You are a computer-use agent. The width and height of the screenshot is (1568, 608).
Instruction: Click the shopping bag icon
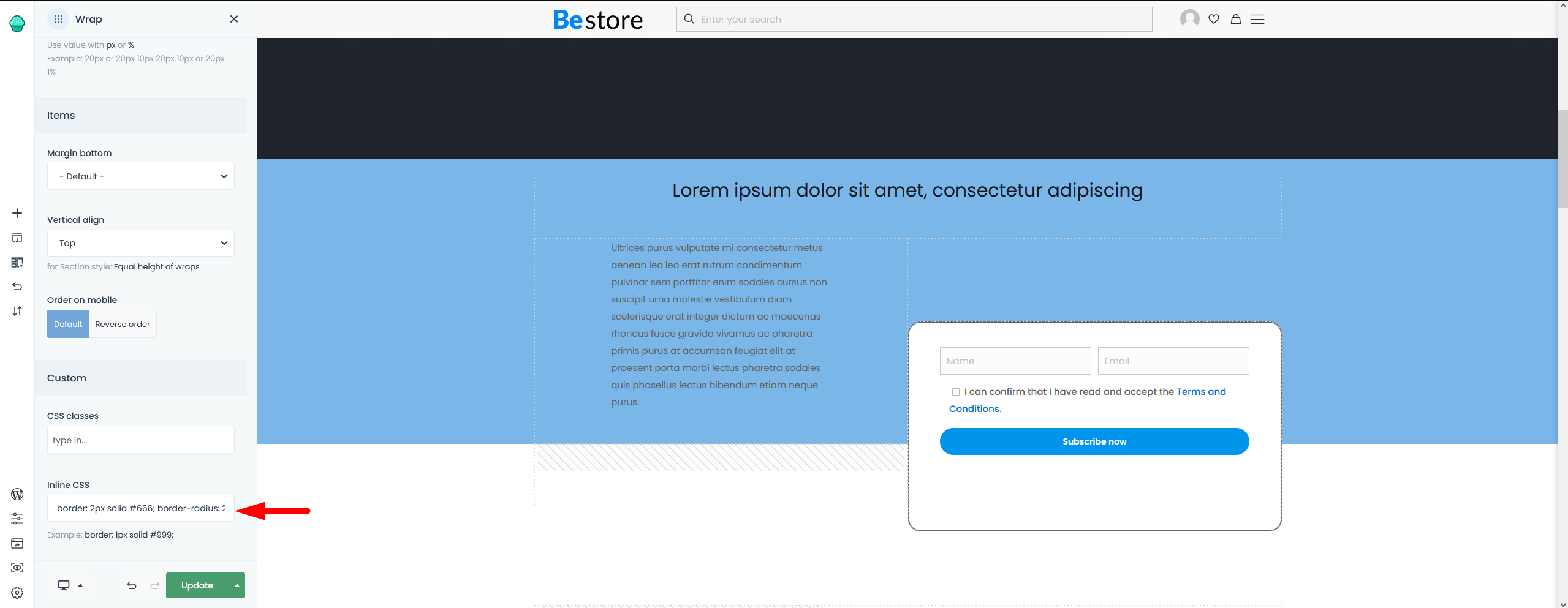tap(1236, 19)
